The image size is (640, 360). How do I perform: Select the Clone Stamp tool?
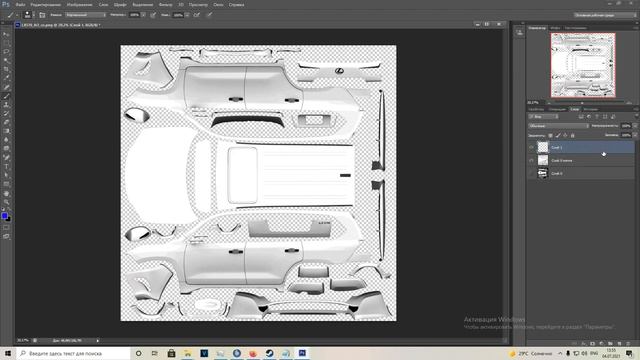click(6, 104)
